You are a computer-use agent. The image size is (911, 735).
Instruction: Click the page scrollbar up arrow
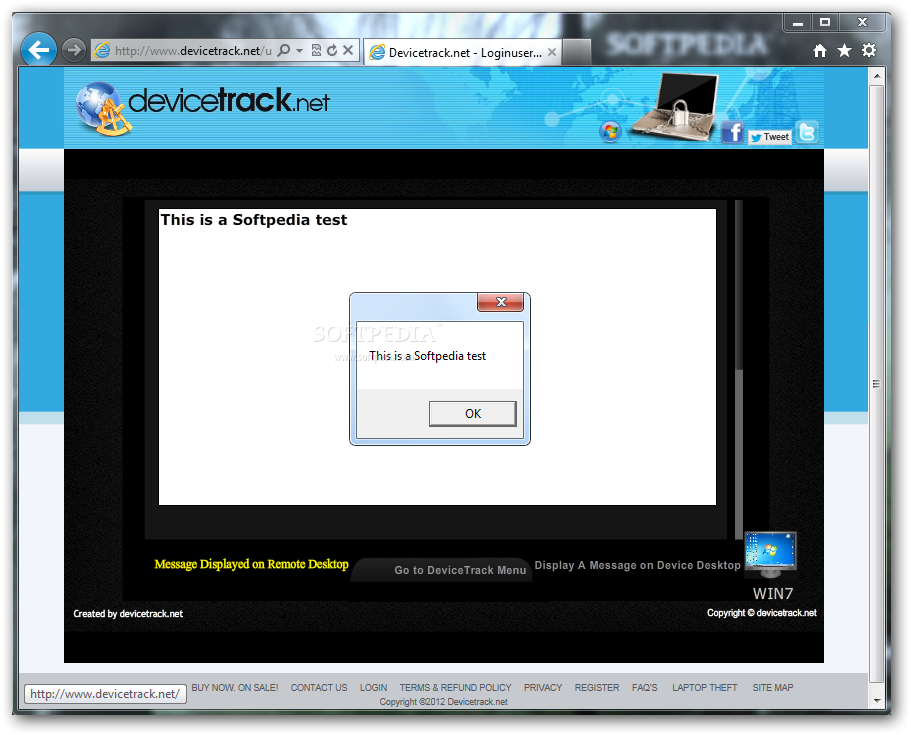(x=877, y=76)
